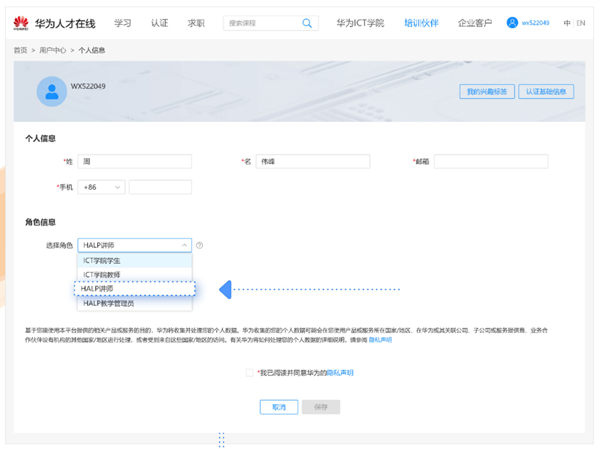This screenshot has height=449, width=600.
Task: Click the WX522049 profile name text
Action: 88,86
